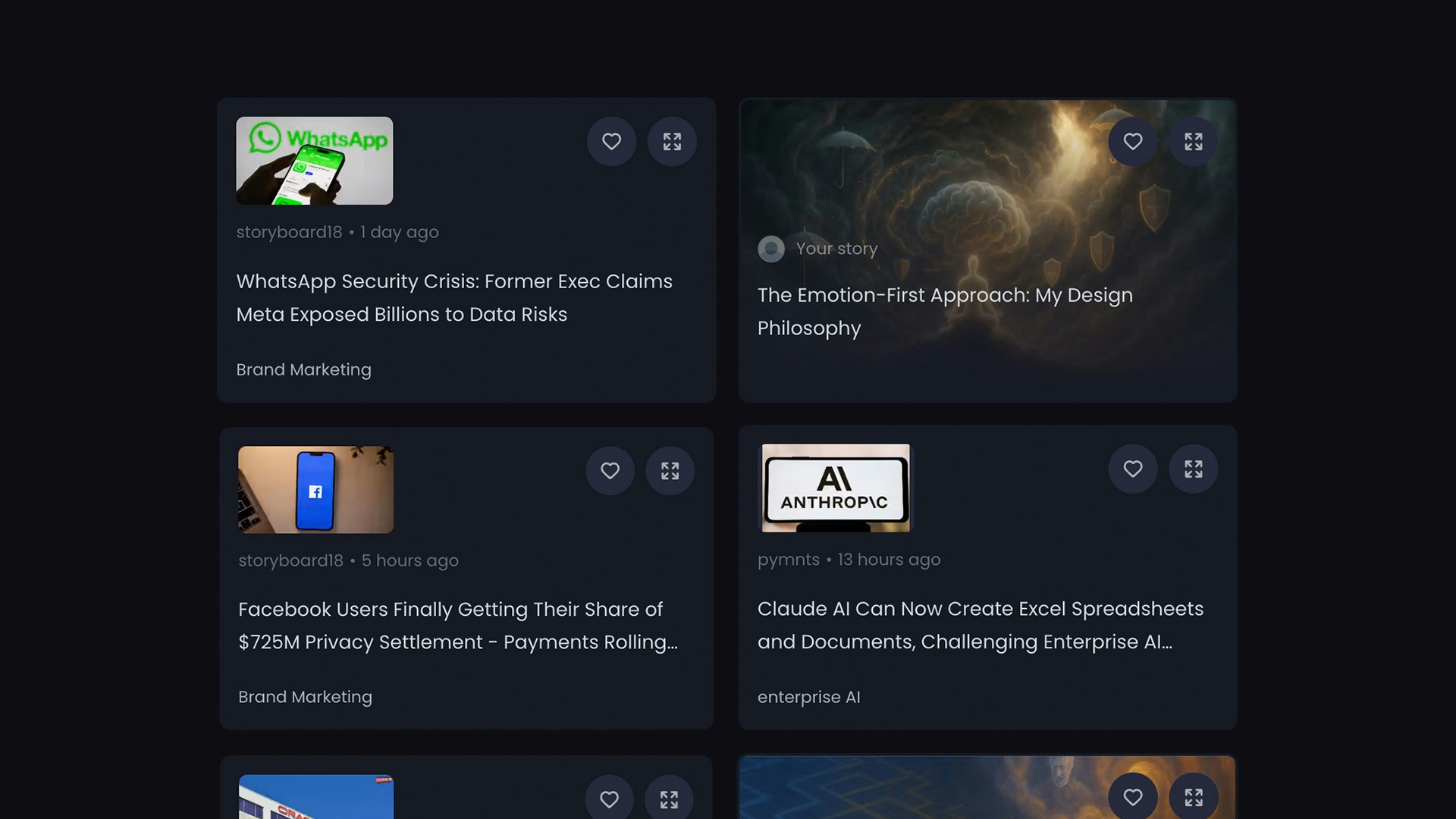Expand the WhatsApp Security Crisis card to fullscreen
The height and width of the screenshot is (819, 1456).
click(672, 141)
